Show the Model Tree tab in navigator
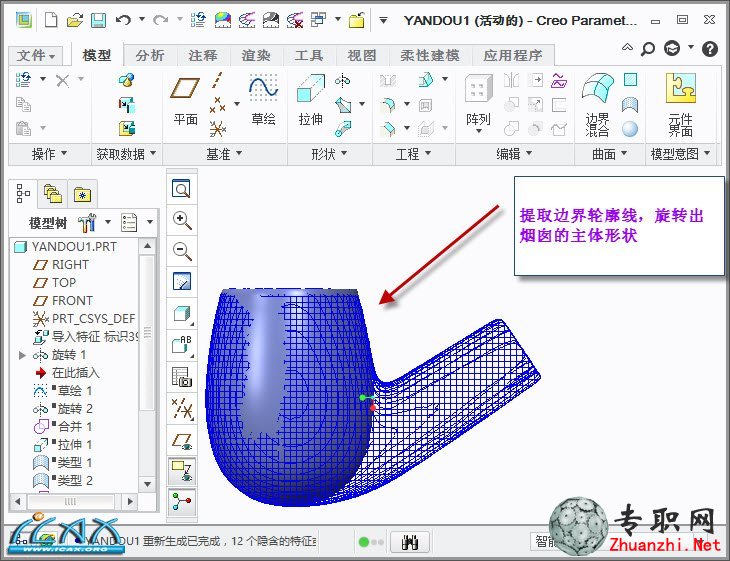Image resolution: width=730 pixels, height=561 pixels. click(x=23, y=193)
